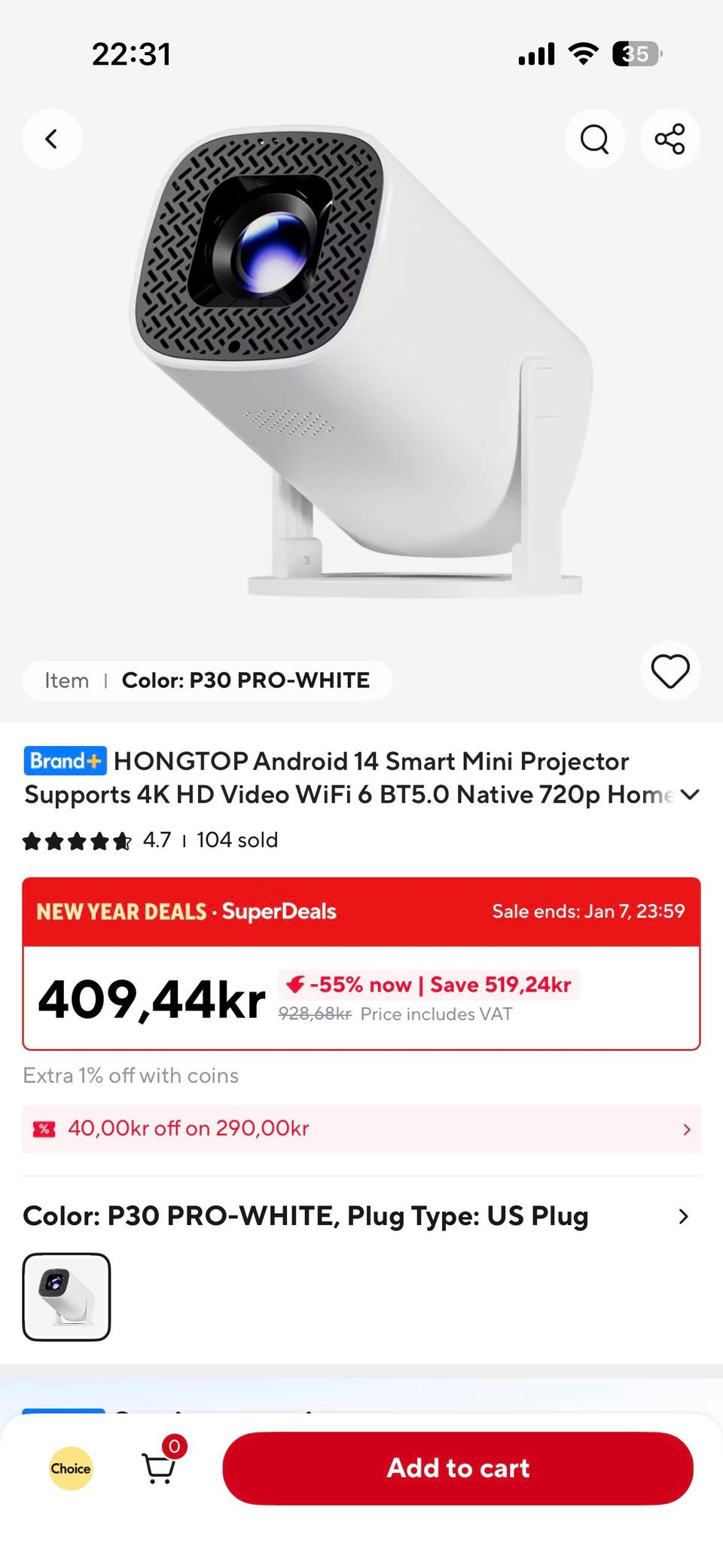Open search with magnifier icon
This screenshot has width=723, height=1568.
(594, 139)
